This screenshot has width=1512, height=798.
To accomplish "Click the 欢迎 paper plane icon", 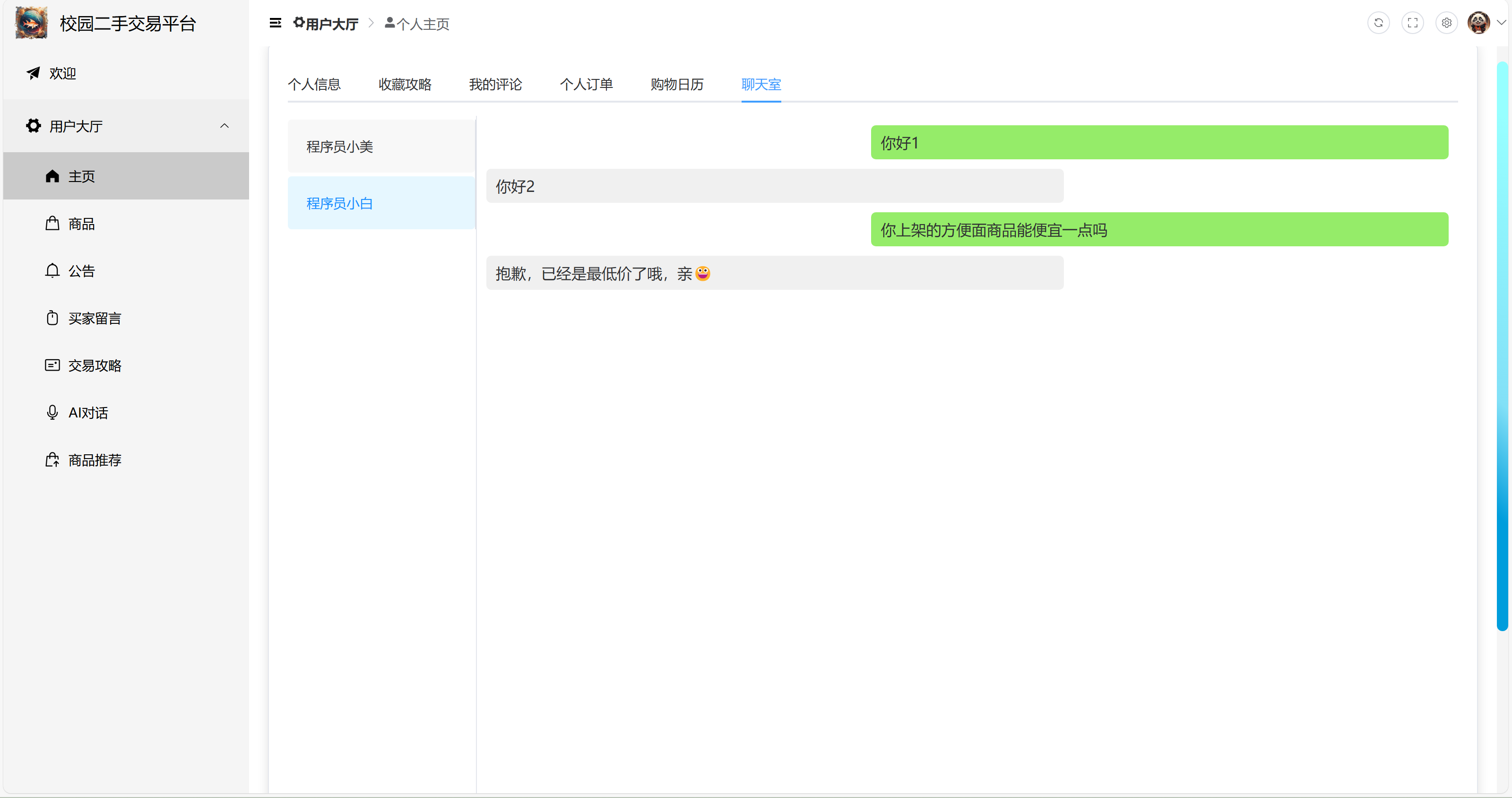I will tap(34, 73).
